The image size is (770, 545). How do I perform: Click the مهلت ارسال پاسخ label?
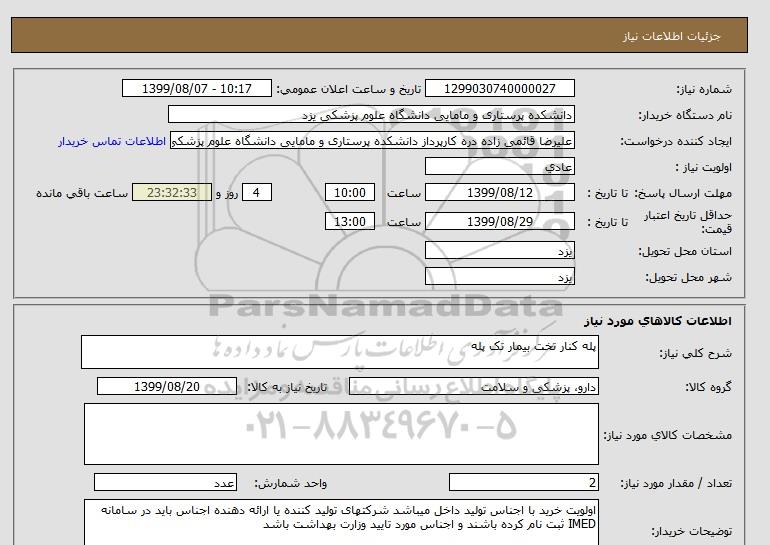click(x=684, y=193)
